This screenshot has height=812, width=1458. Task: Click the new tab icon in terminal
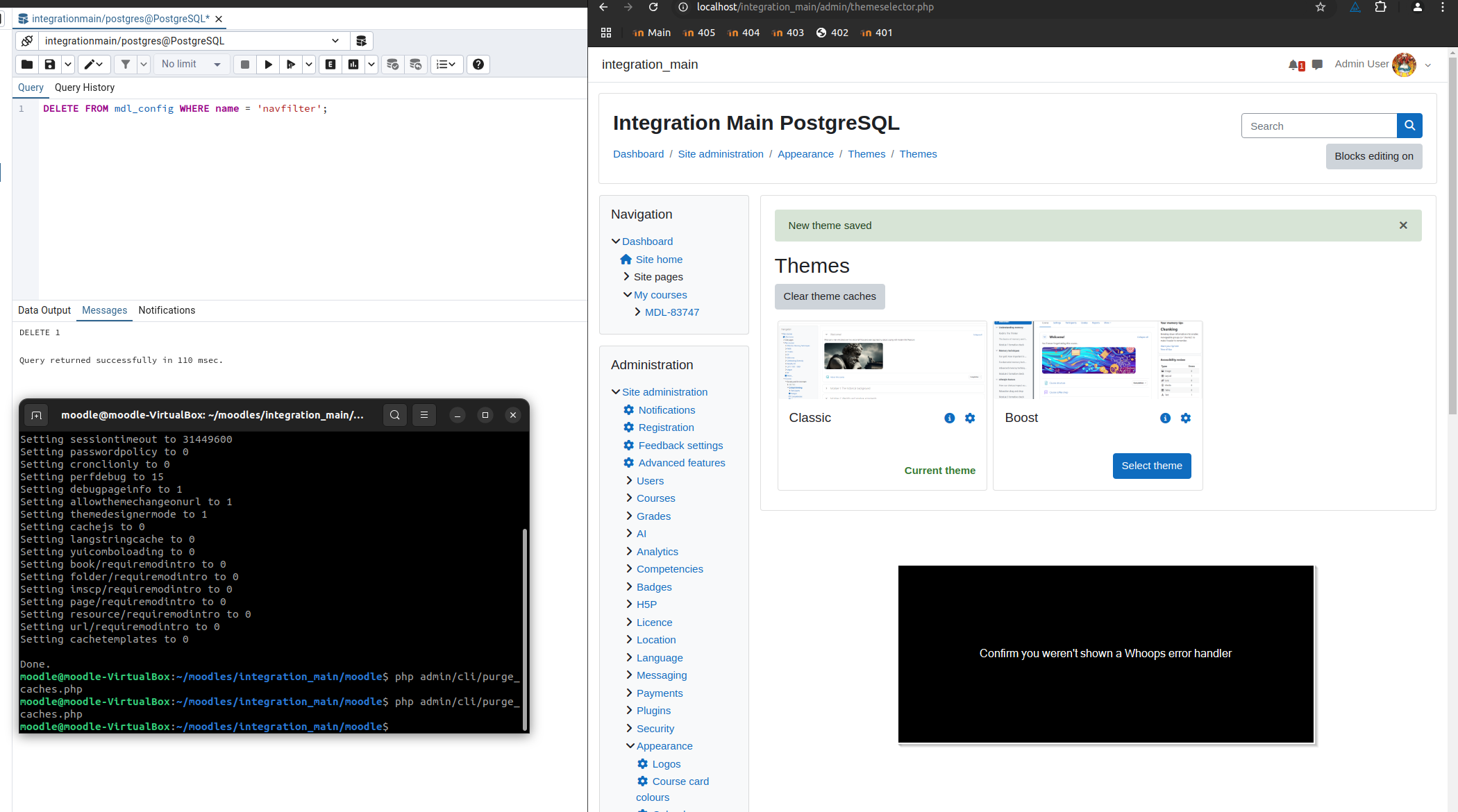click(x=37, y=415)
